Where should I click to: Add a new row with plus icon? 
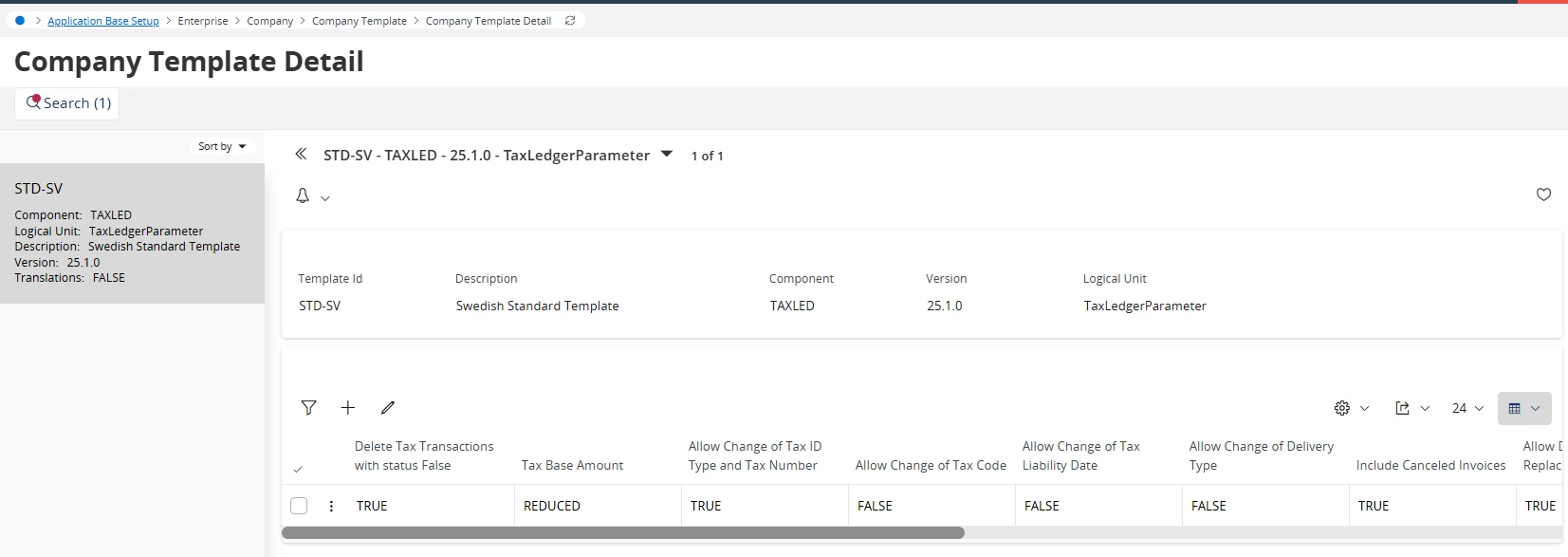tap(348, 408)
